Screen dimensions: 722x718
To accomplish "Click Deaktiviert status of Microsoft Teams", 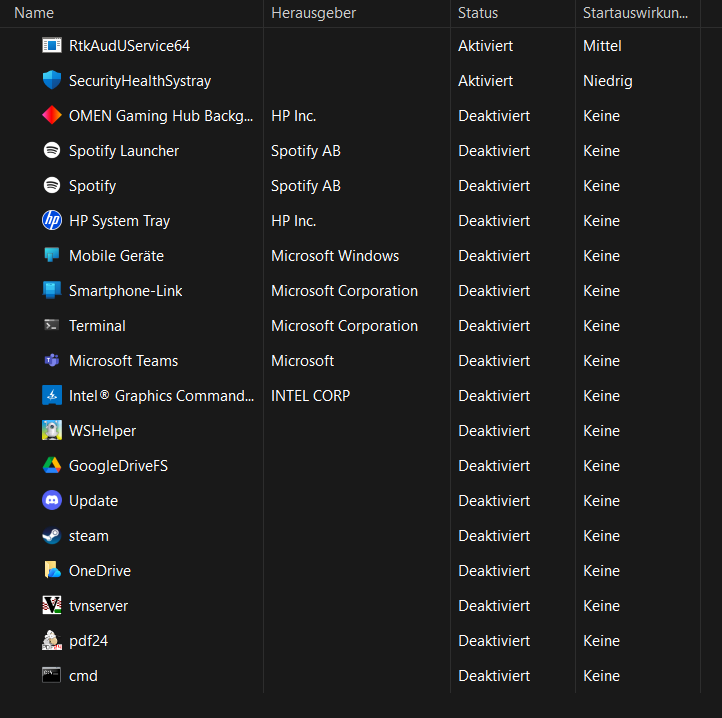I will (x=494, y=361).
